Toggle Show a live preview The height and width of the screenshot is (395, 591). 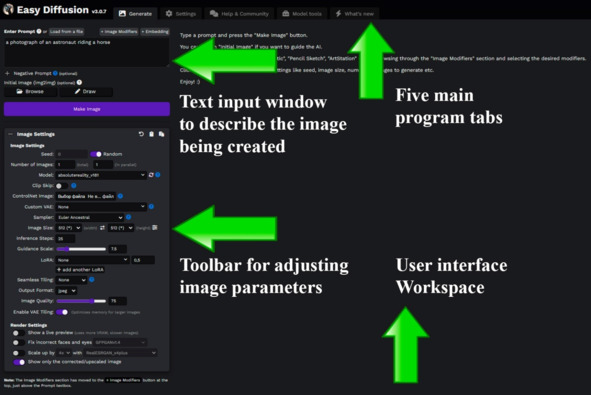pyautogui.click(x=18, y=333)
